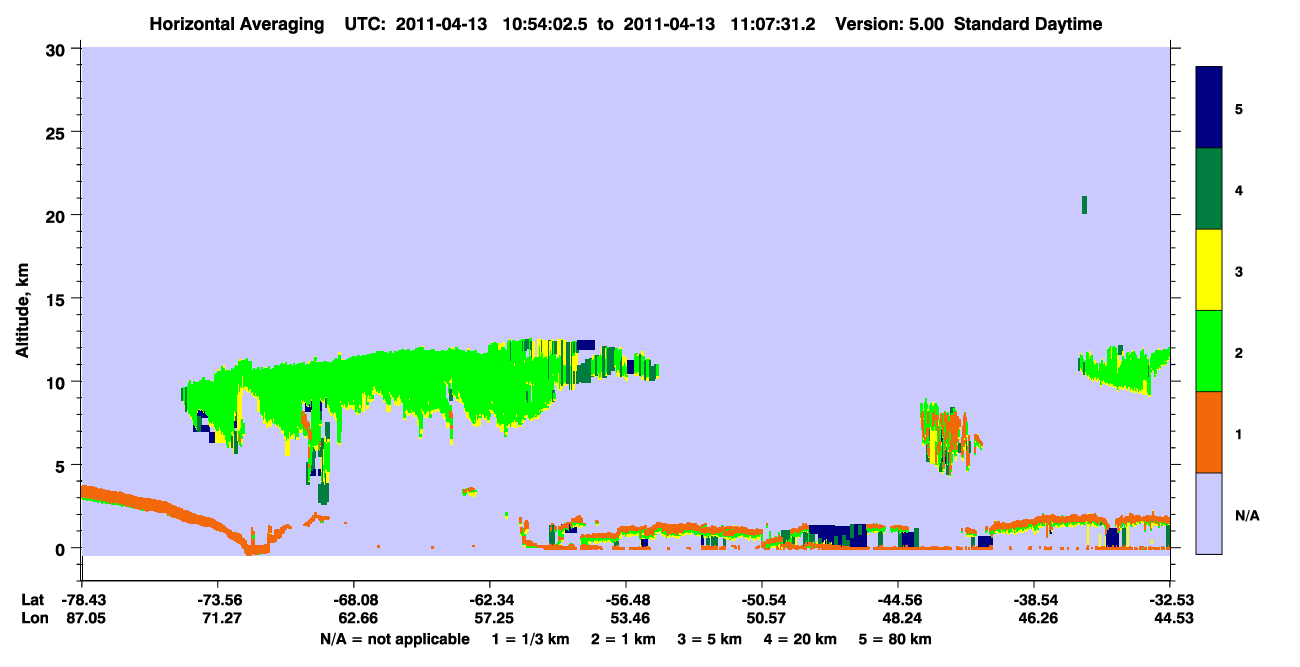Click the bright green colorbar segment labeled 2
This screenshot has width=1300, height=667.
pos(1209,351)
